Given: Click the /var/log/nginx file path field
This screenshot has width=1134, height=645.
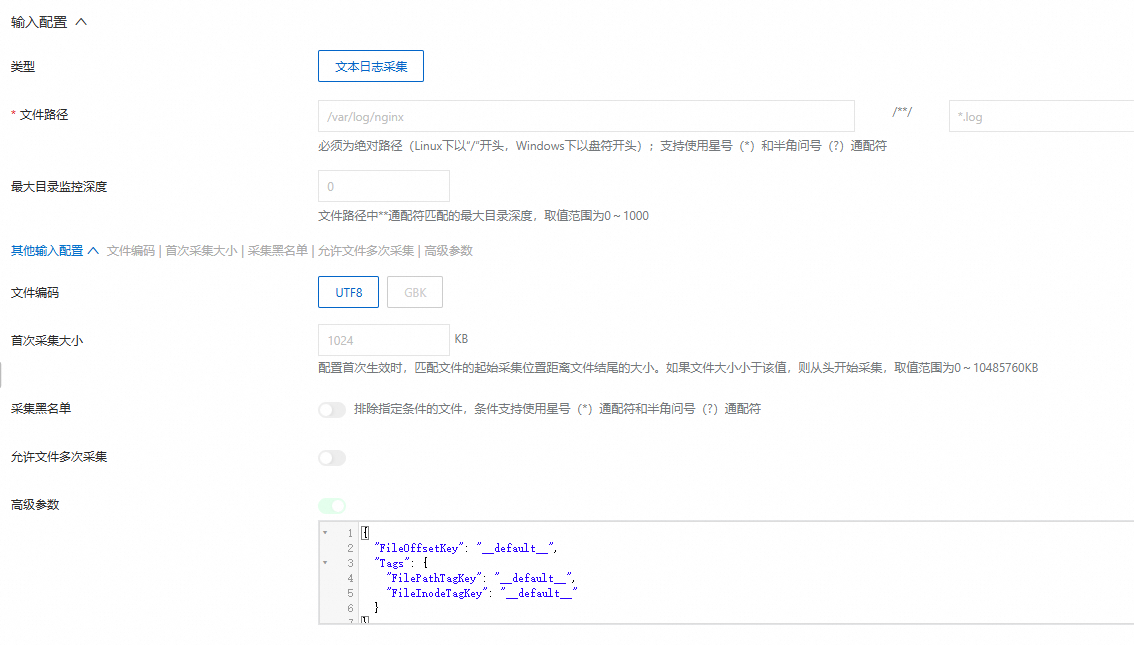Looking at the screenshot, I should tap(585, 116).
